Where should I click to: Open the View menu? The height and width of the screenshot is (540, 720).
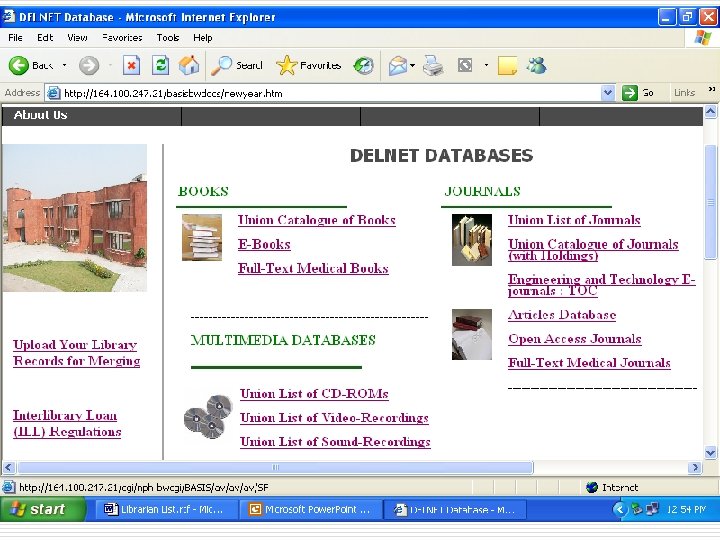click(x=77, y=38)
